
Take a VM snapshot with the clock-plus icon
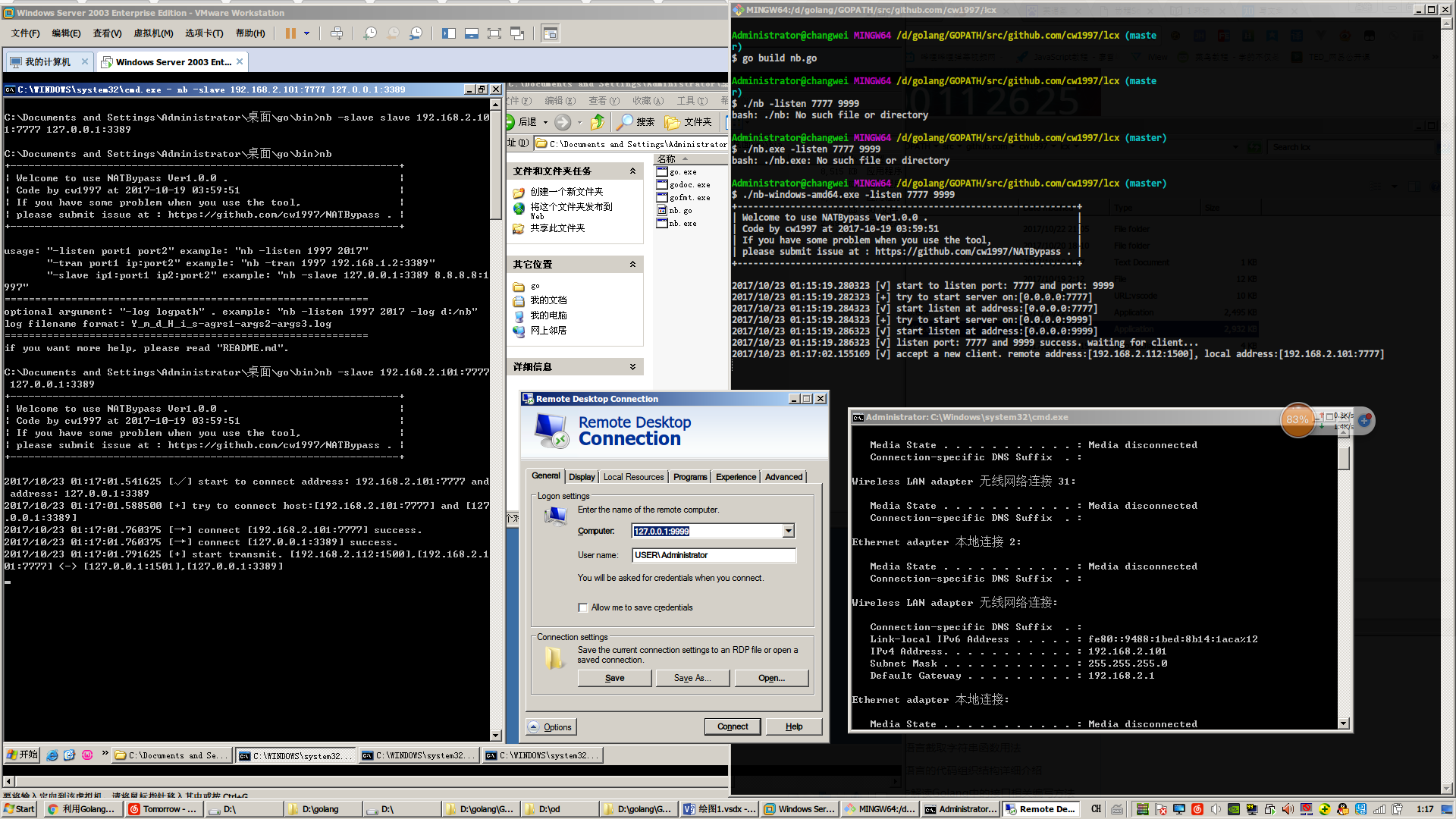(370, 33)
